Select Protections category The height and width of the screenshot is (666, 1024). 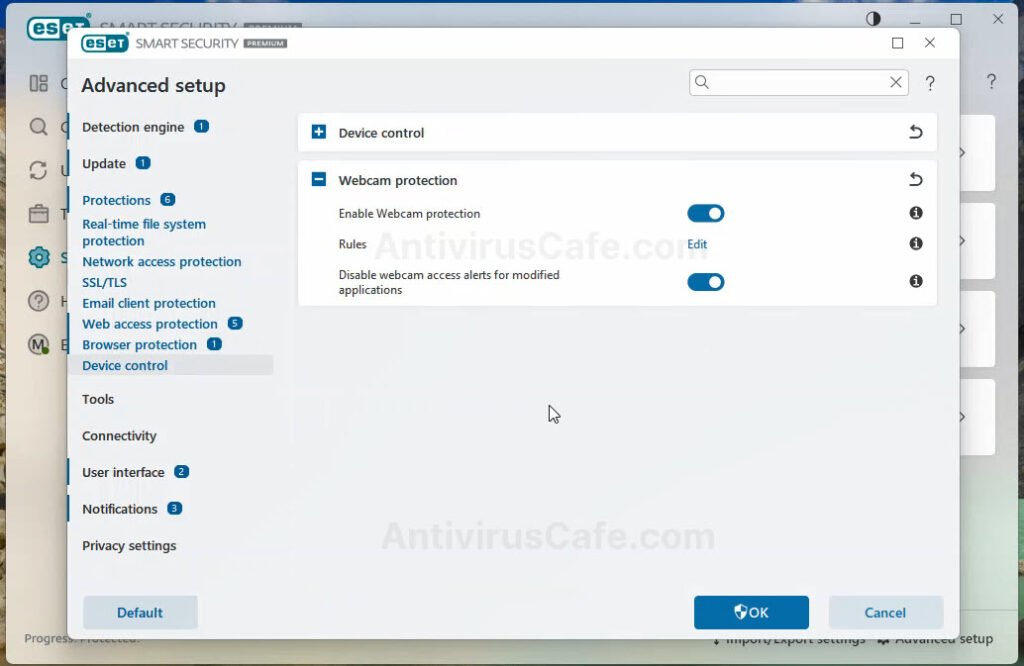(x=116, y=200)
